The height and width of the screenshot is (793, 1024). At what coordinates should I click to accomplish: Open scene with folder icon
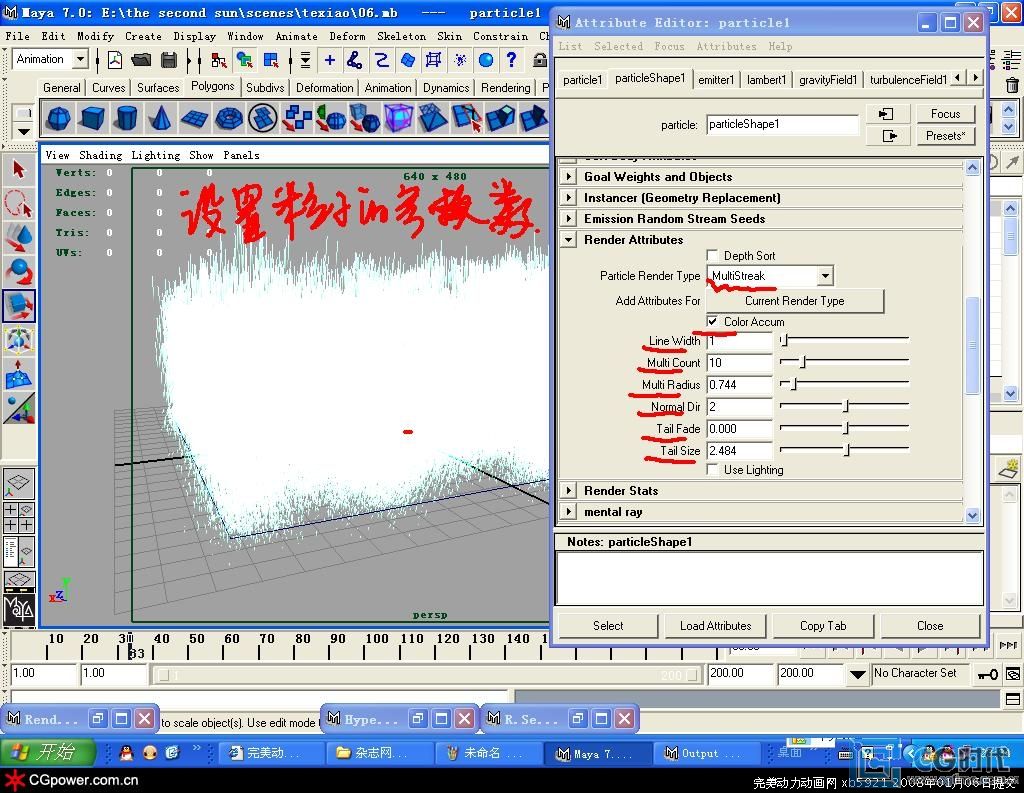[x=142, y=61]
